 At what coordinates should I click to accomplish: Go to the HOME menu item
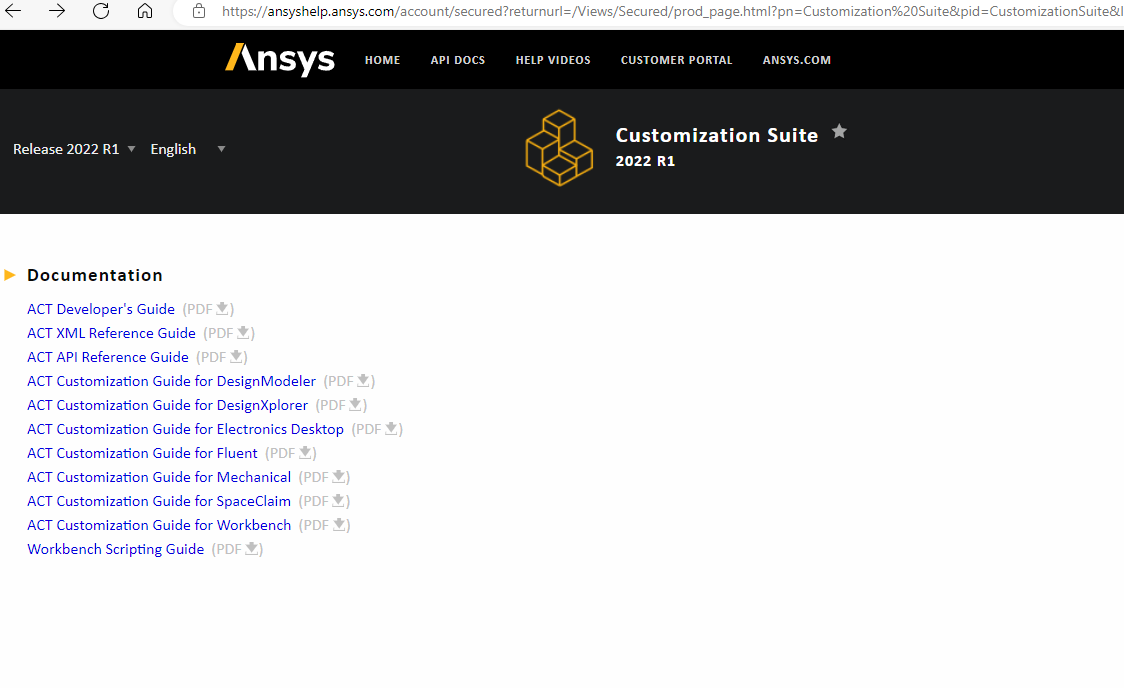click(x=382, y=60)
